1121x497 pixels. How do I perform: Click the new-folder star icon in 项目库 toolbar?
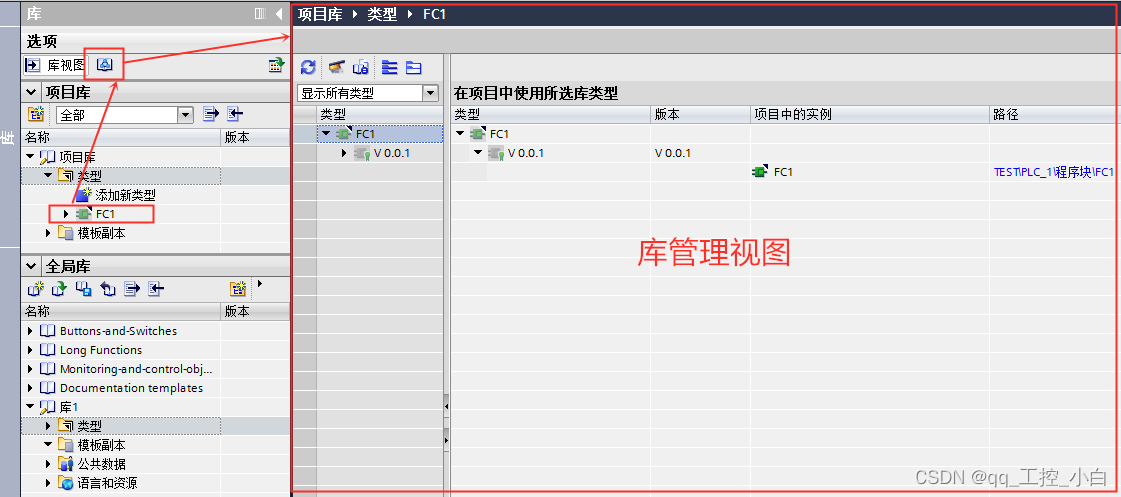tap(35, 114)
